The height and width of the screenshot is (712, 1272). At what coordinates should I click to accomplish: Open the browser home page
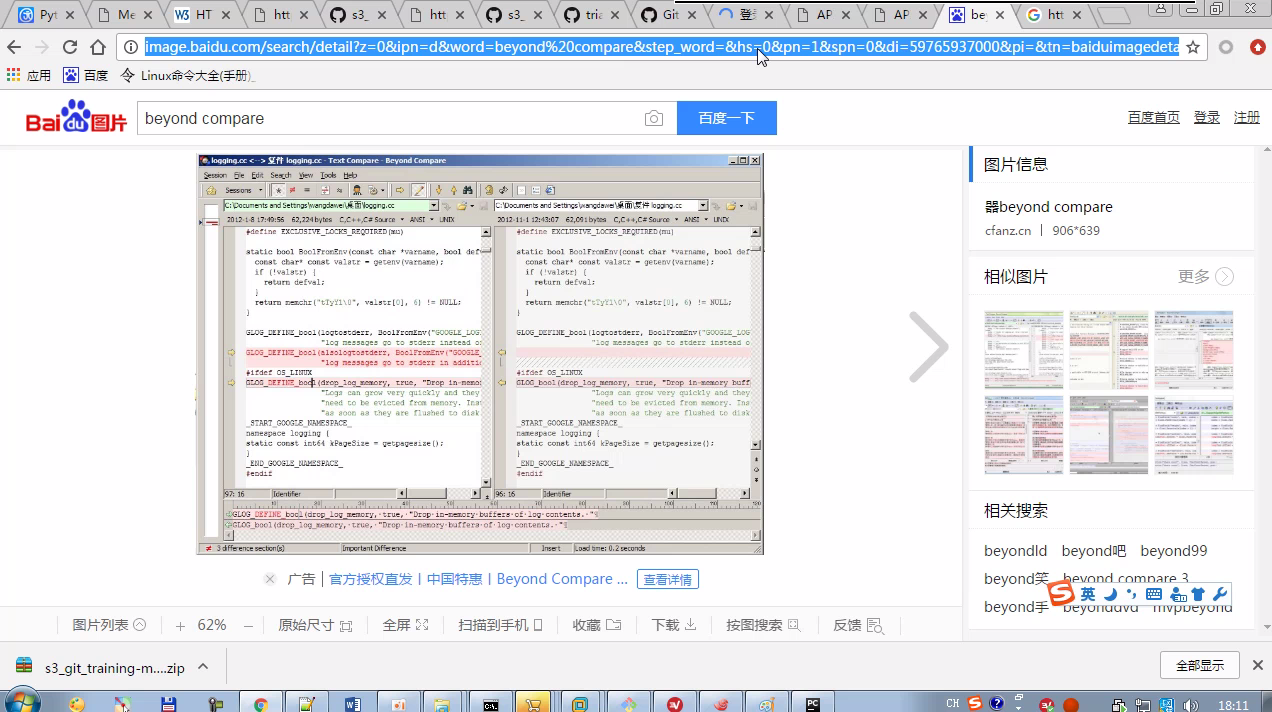click(x=98, y=47)
